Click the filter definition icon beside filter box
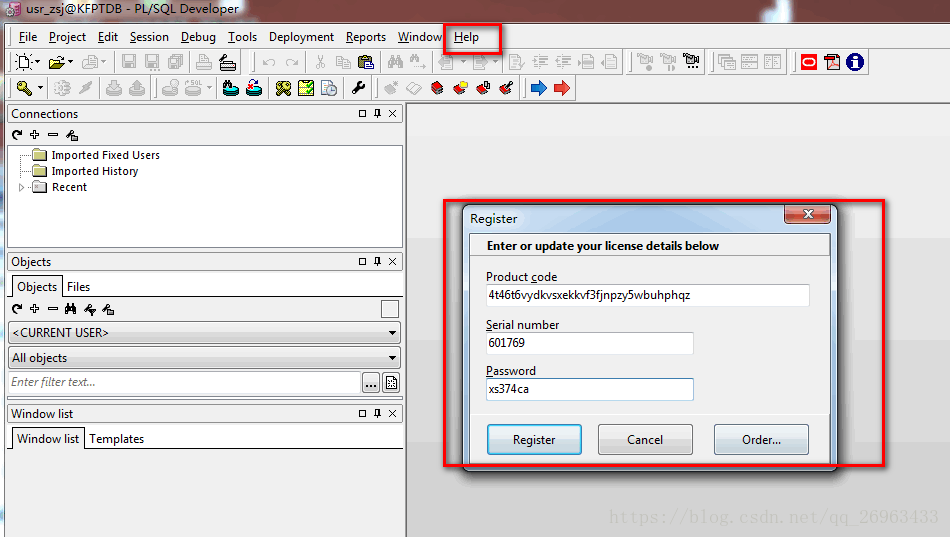Image resolution: width=950 pixels, height=537 pixels. pyautogui.click(x=391, y=382)
